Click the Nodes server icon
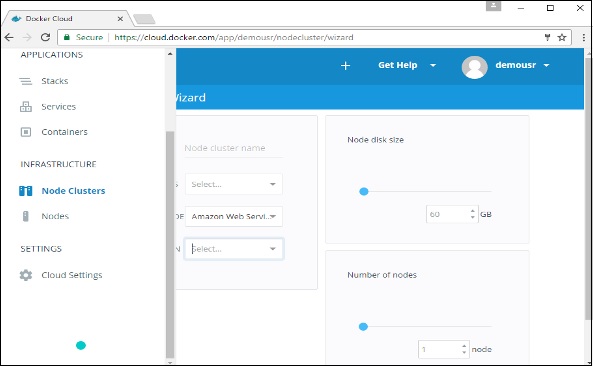The image size is (593, 366). [26, 216]
